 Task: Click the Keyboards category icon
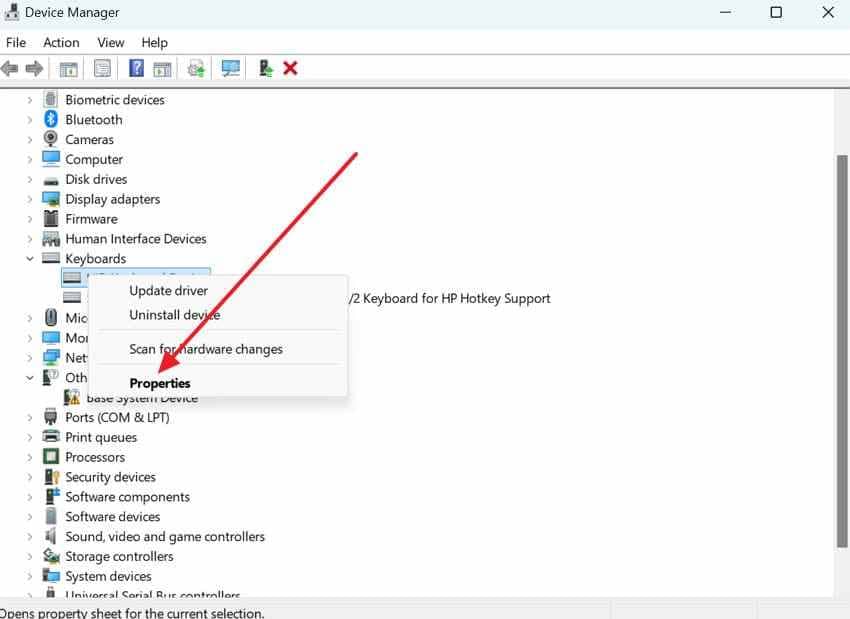point(51,258)
